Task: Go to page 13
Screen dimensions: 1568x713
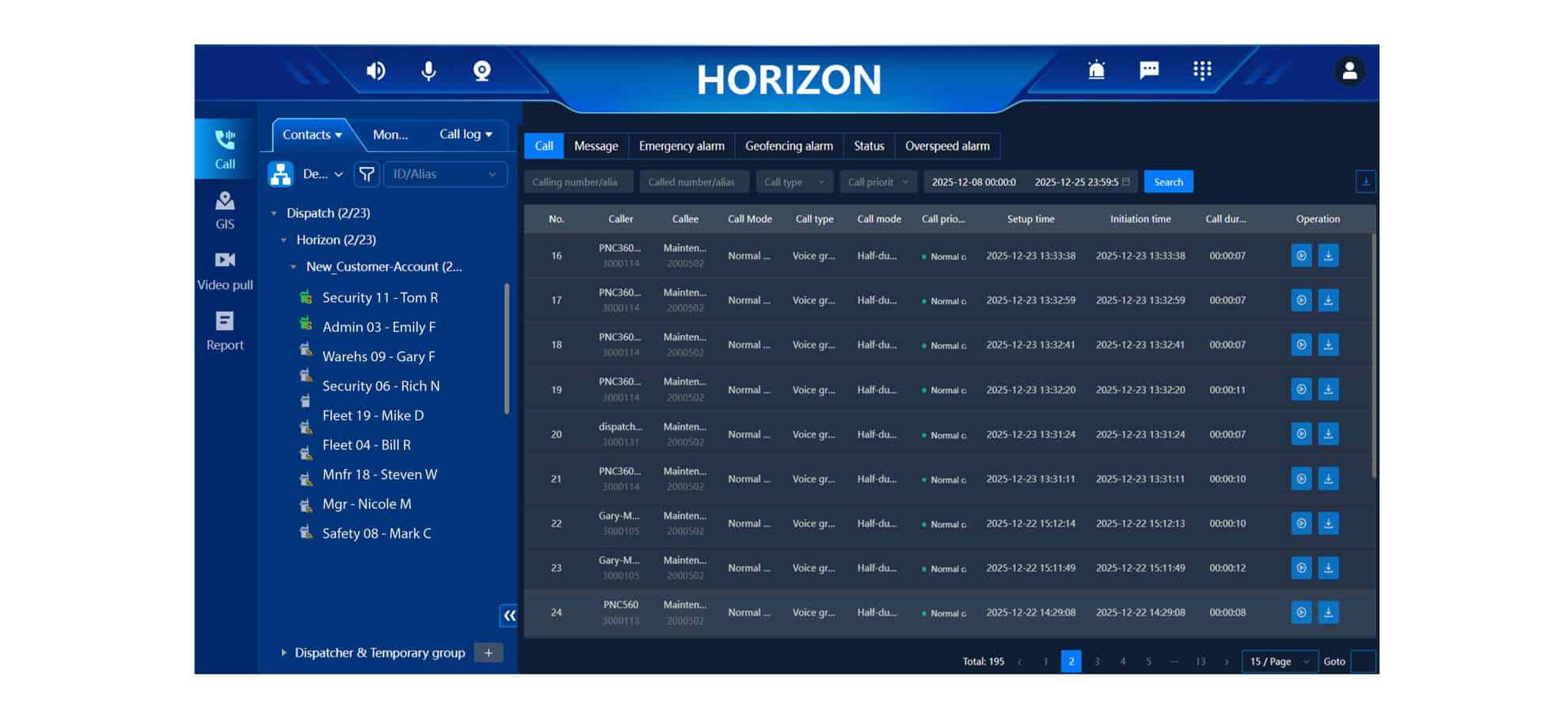Action: (x=1201, y=662)
